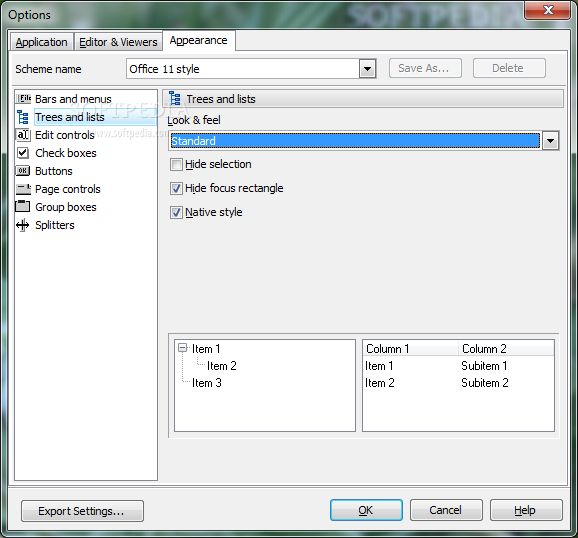This screenshot has height=538, width=578.
Task: Click the Column 1 header
Action: pyautogui.click(x=410, y=348)
